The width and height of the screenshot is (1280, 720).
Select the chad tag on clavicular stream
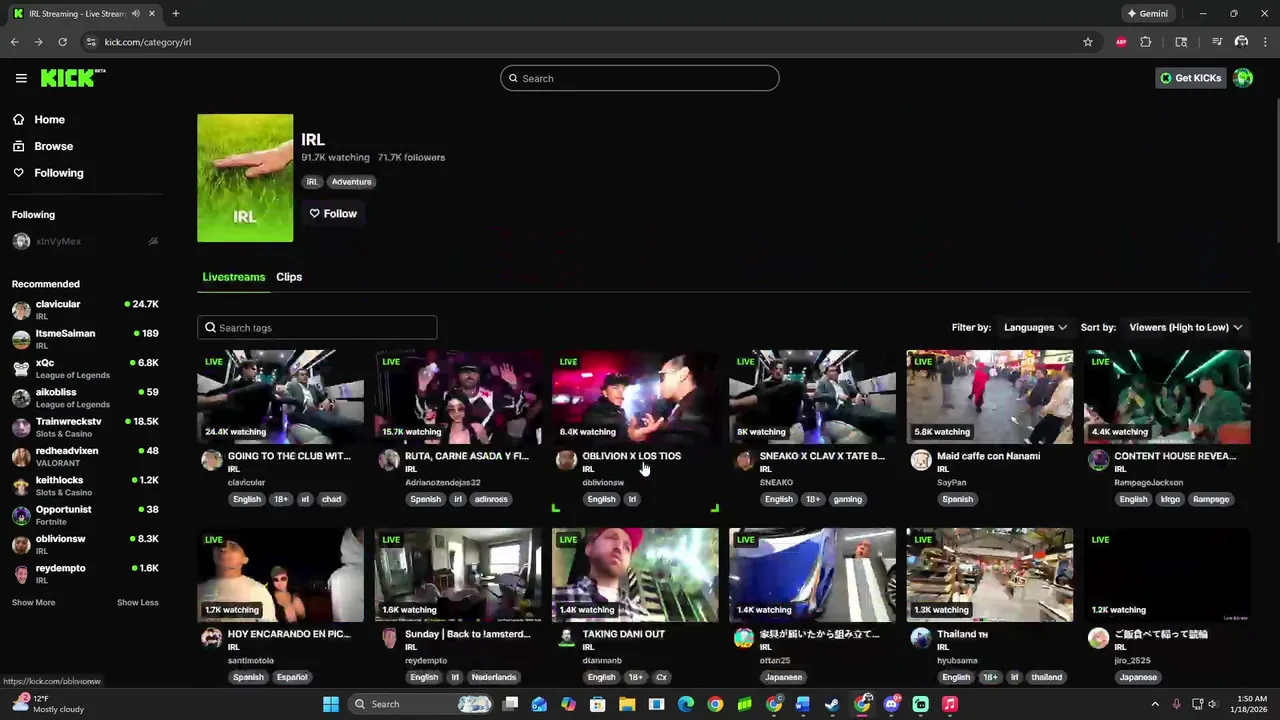(331, 499)
